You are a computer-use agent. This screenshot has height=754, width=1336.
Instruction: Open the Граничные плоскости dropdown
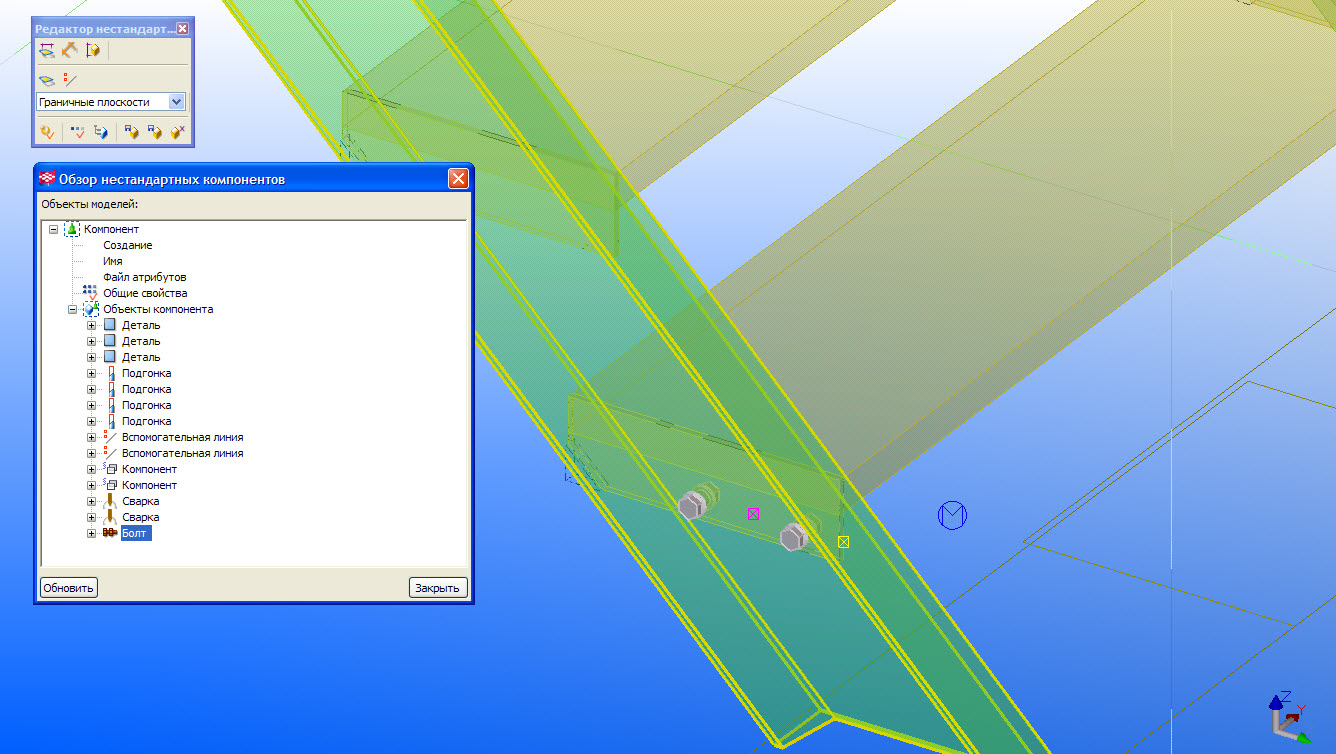tap(177, 102)
